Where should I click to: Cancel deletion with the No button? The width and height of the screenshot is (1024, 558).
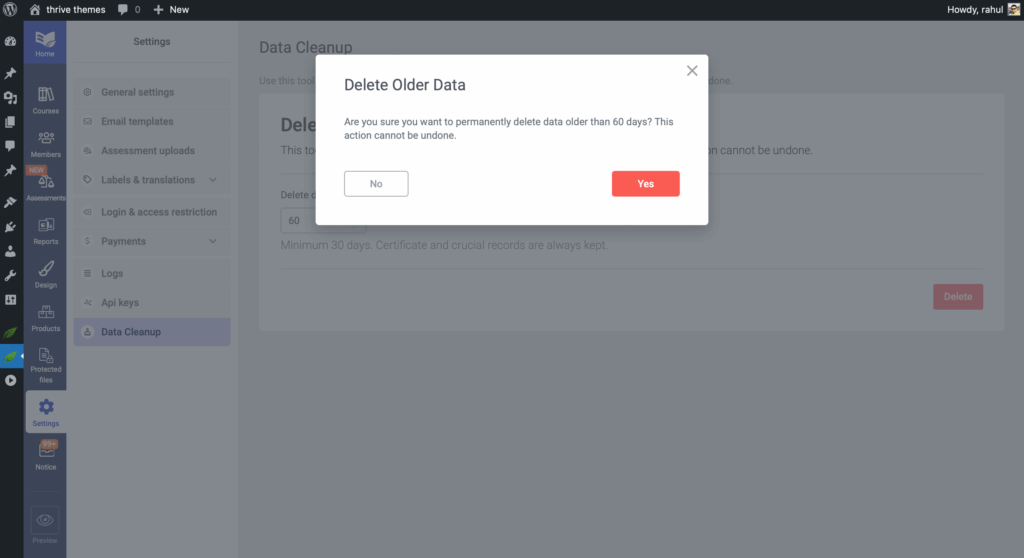pyautogui.click(x=376, y=184)
